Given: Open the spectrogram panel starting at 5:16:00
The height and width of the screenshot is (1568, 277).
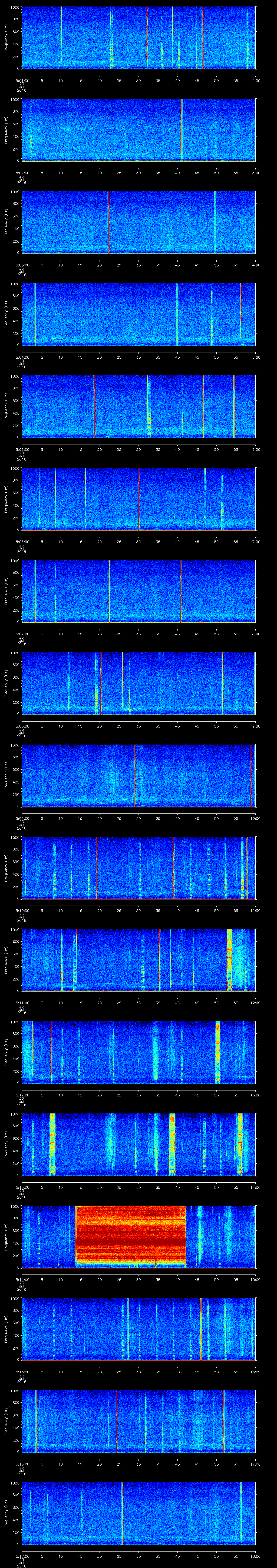Looking at the screenshot, I should [x=138, y=1421].
